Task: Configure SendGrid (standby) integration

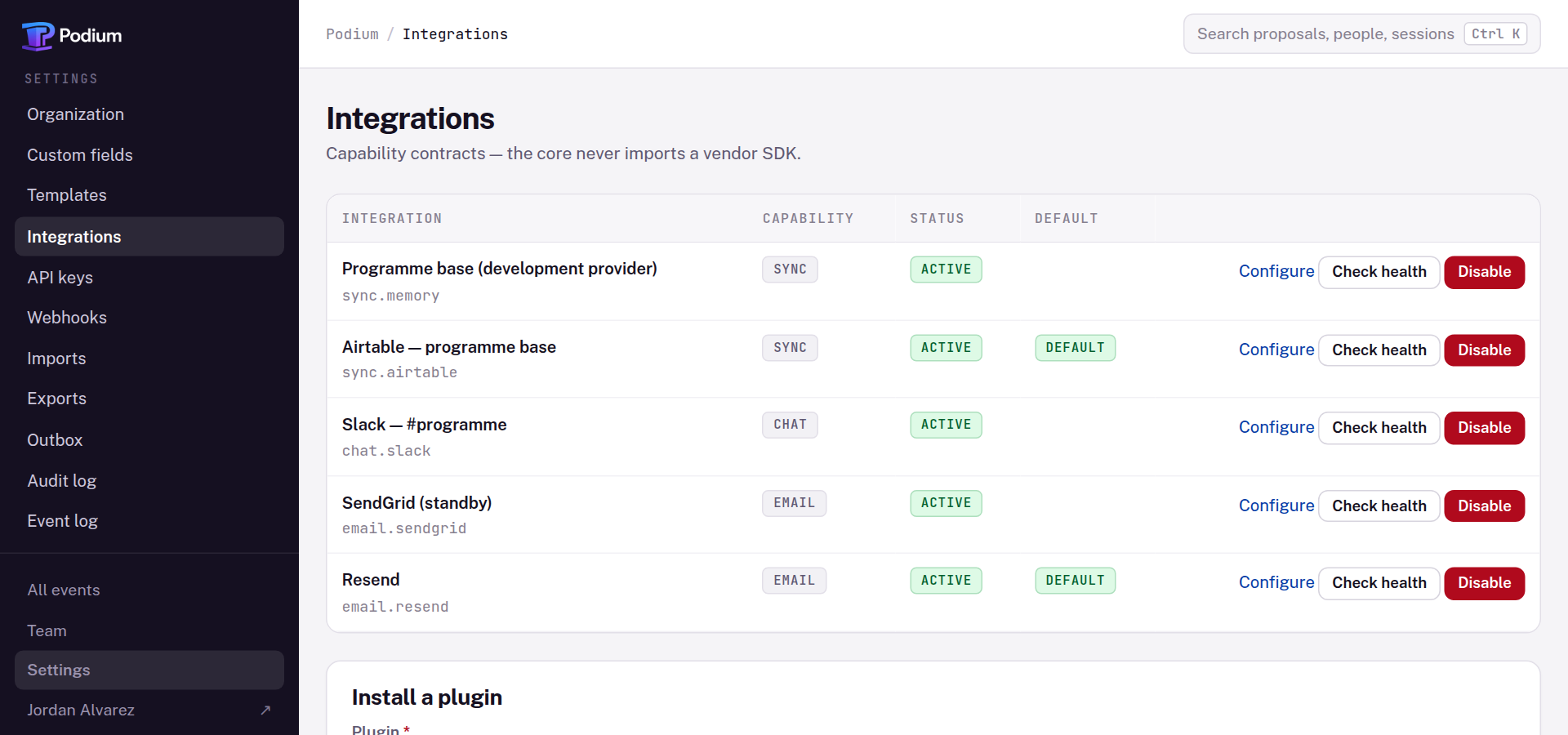Action: [x=1276, y=506]
